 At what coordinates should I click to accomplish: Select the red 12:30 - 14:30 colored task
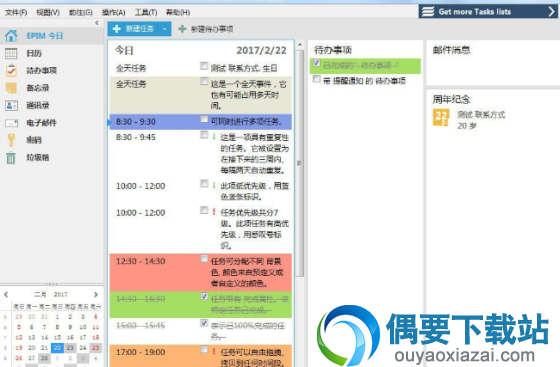[x=201, y=272]
